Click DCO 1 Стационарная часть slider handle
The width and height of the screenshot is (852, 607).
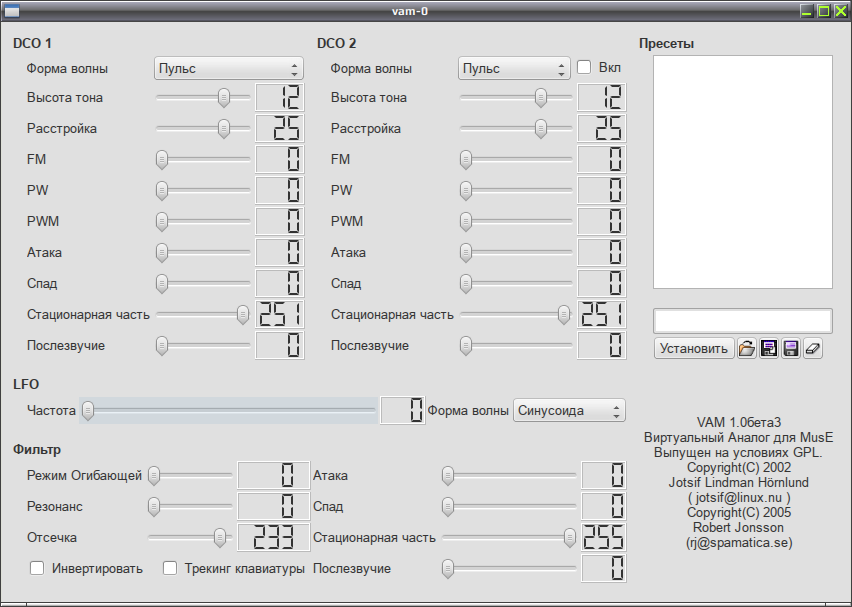[x=243, y=315]
